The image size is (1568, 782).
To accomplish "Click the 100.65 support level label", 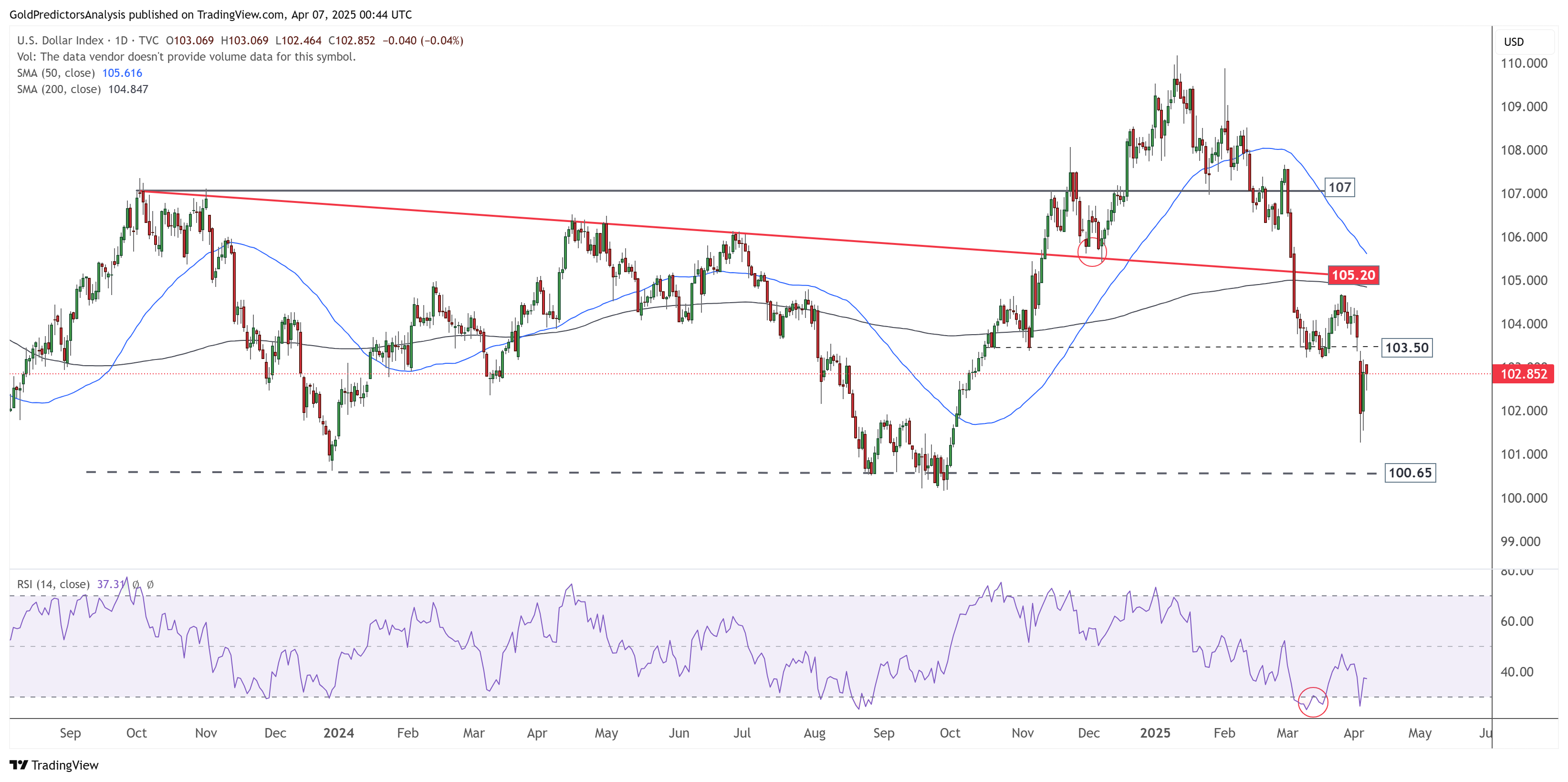I will [1410, 473].
